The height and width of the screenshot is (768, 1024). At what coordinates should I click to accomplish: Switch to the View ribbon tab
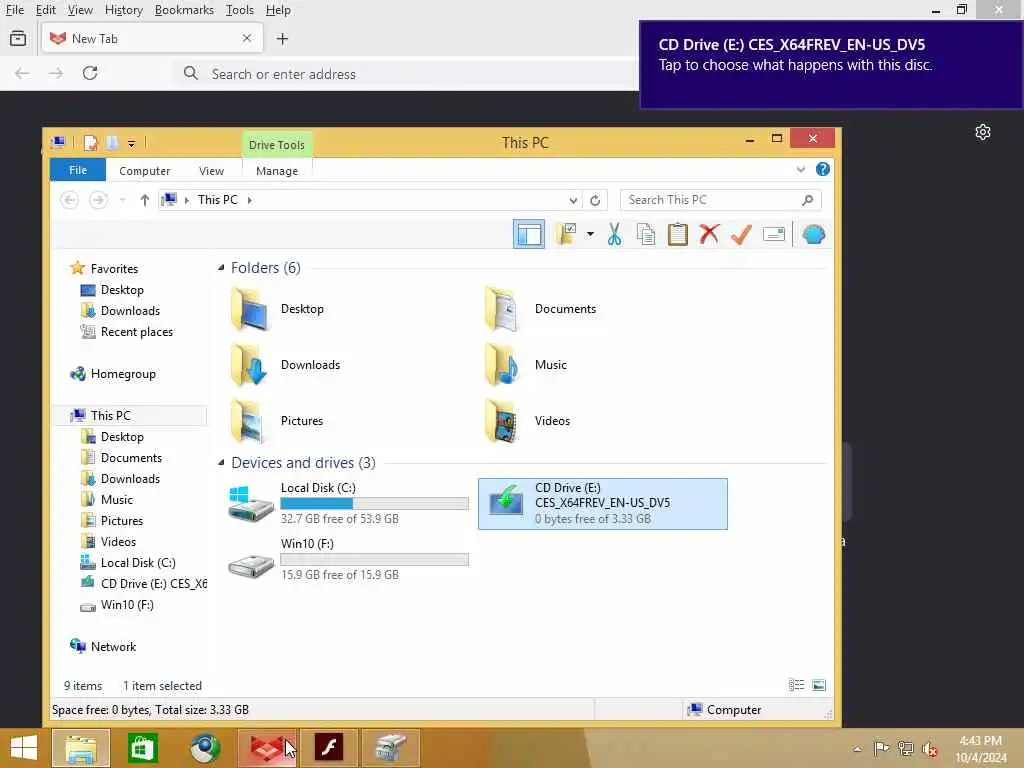pyautogui.click(x=211, y=170)
